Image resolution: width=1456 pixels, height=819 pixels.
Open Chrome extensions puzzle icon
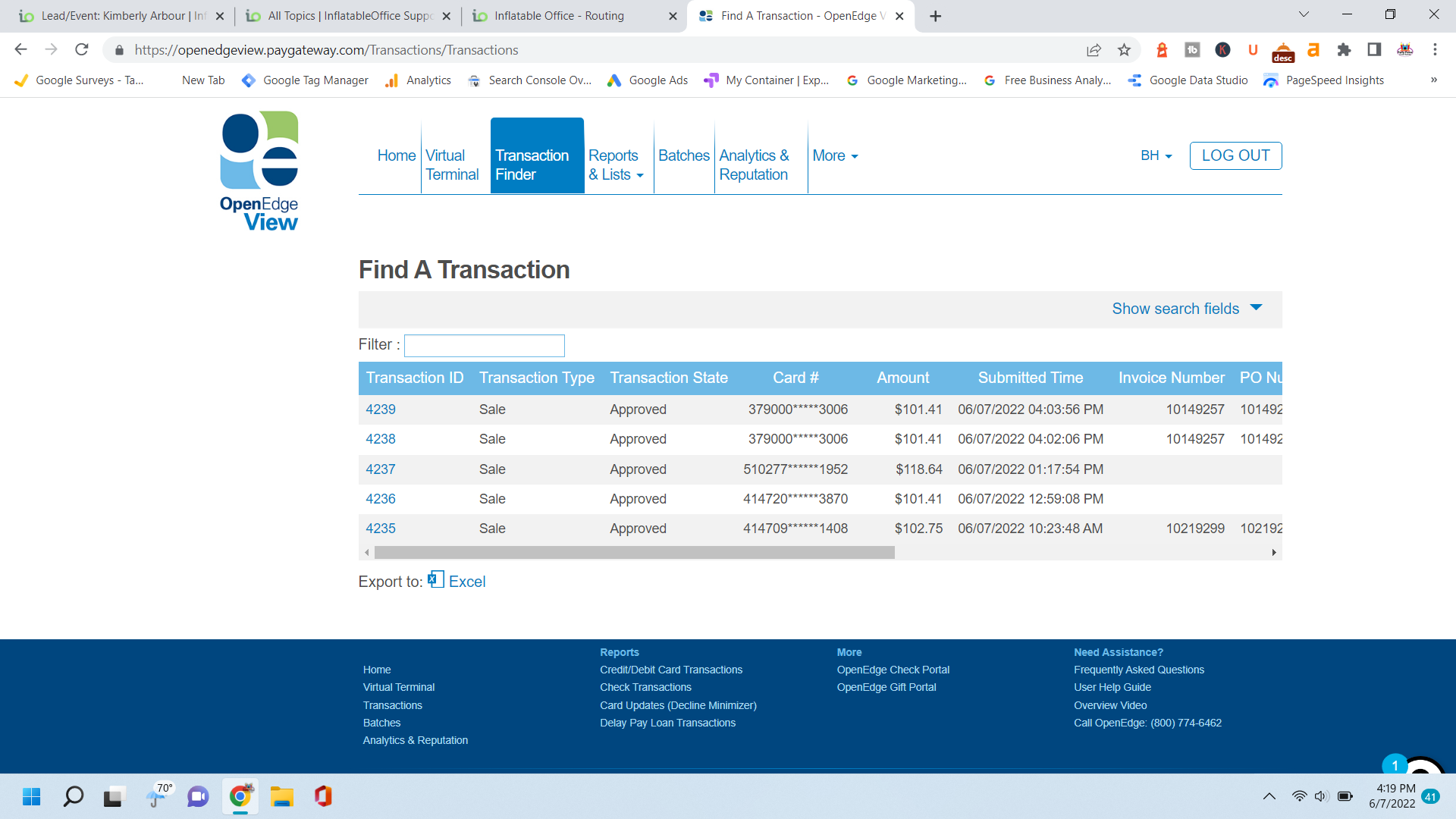1344,50
